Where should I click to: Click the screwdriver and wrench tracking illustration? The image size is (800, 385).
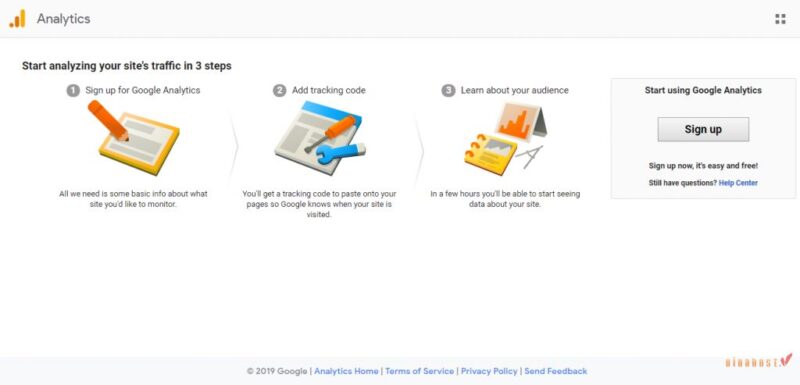pyautogui.click(x=320, y=138)
